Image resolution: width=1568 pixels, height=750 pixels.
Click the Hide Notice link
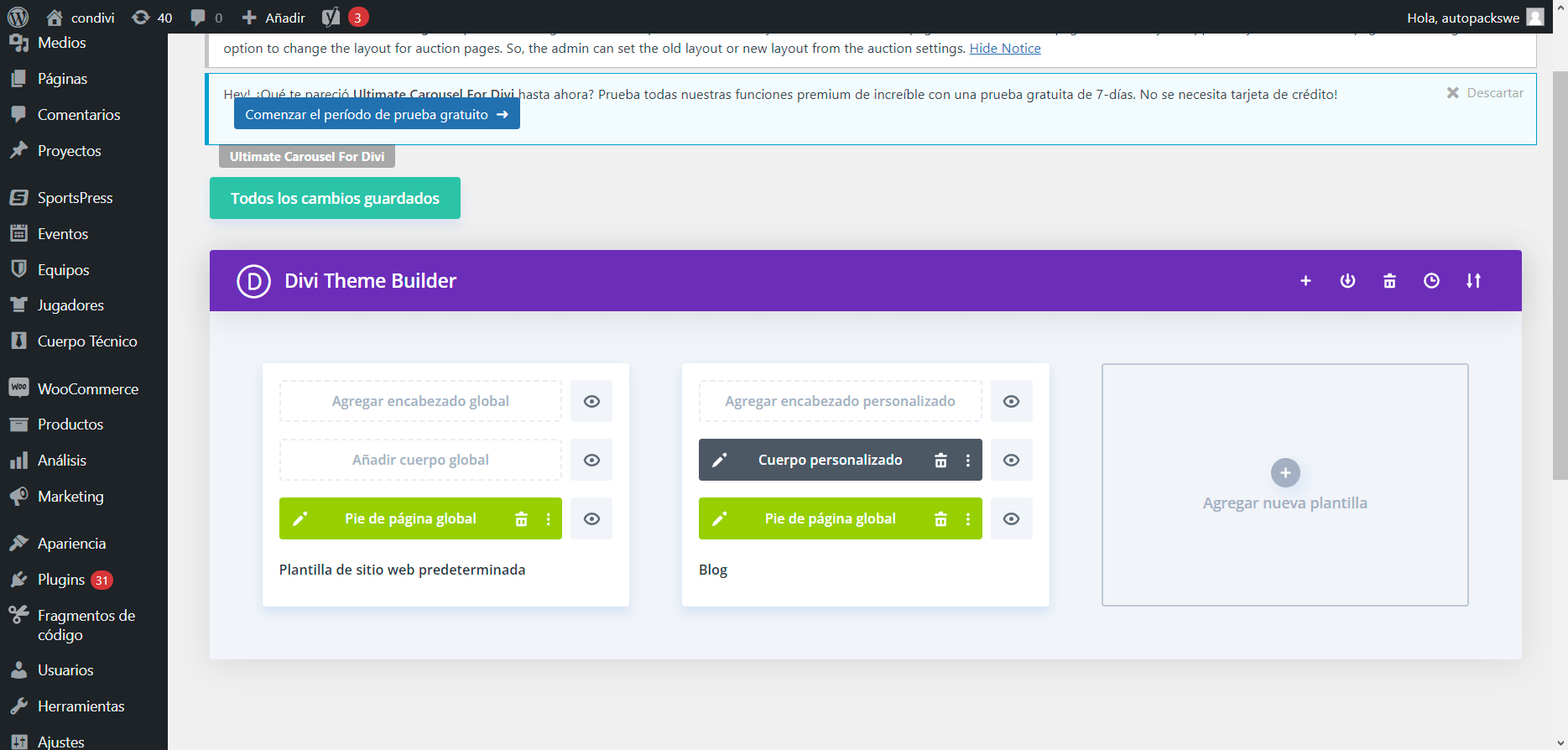[1005, 49]
